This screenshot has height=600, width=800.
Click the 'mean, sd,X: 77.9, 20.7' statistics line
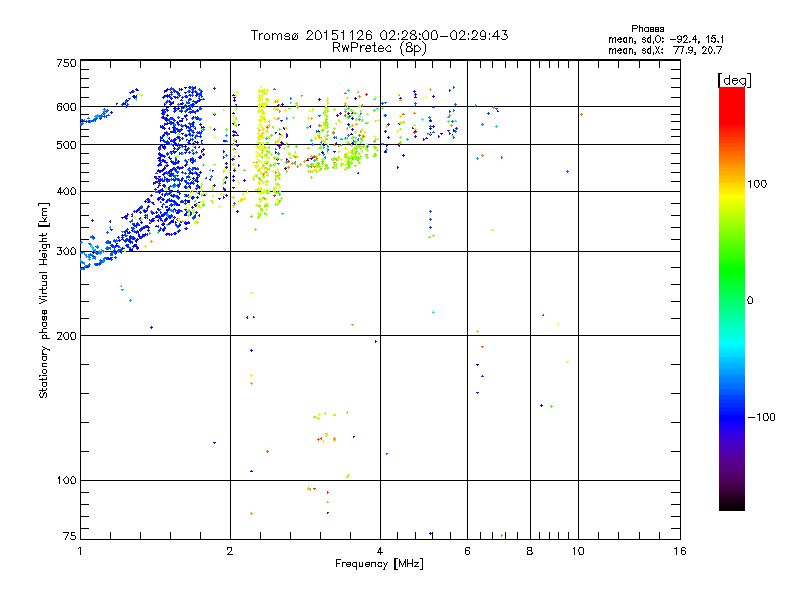pyautogui.click(x=665, y=50)
